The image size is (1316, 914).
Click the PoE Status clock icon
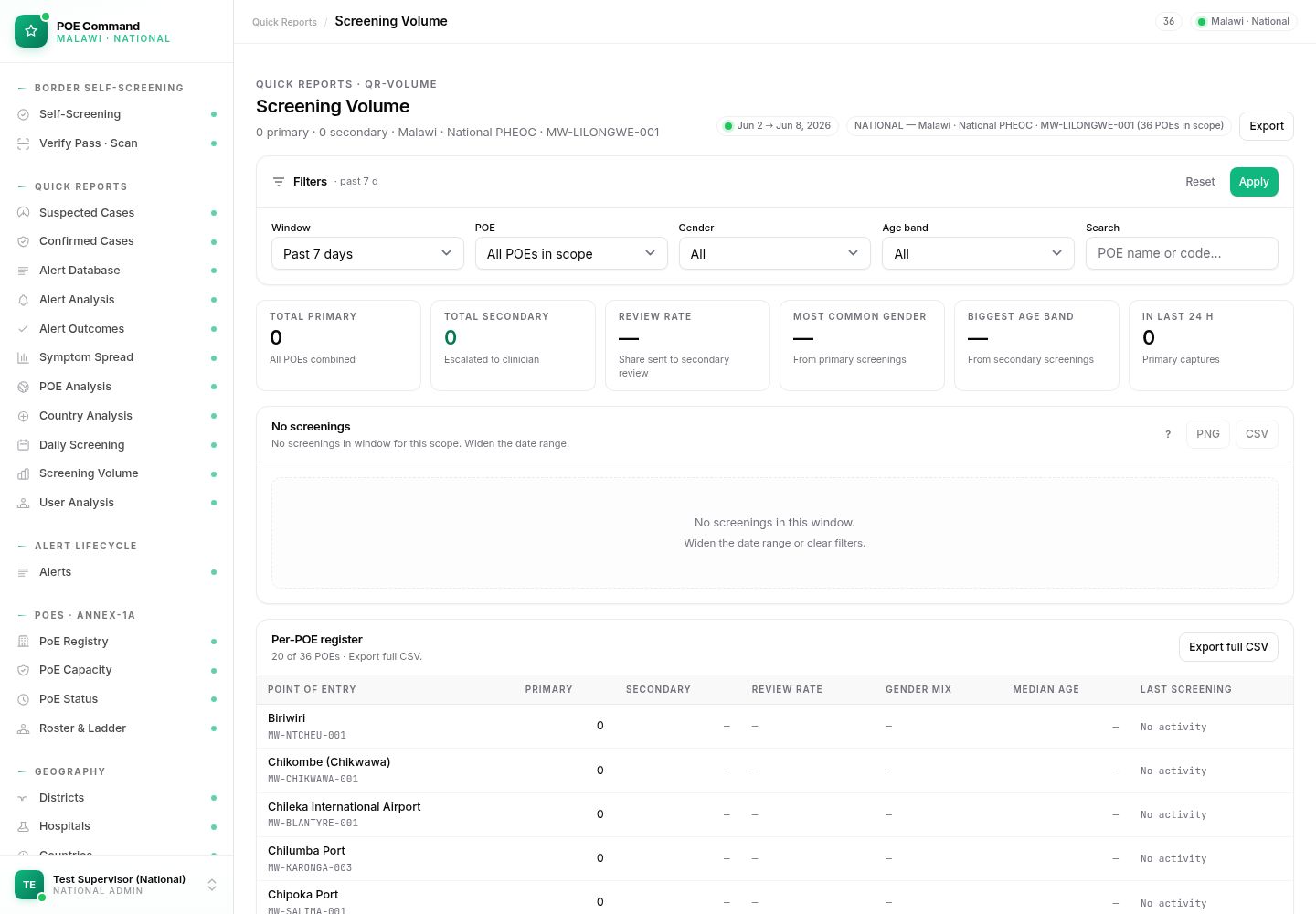coord(24,699)
